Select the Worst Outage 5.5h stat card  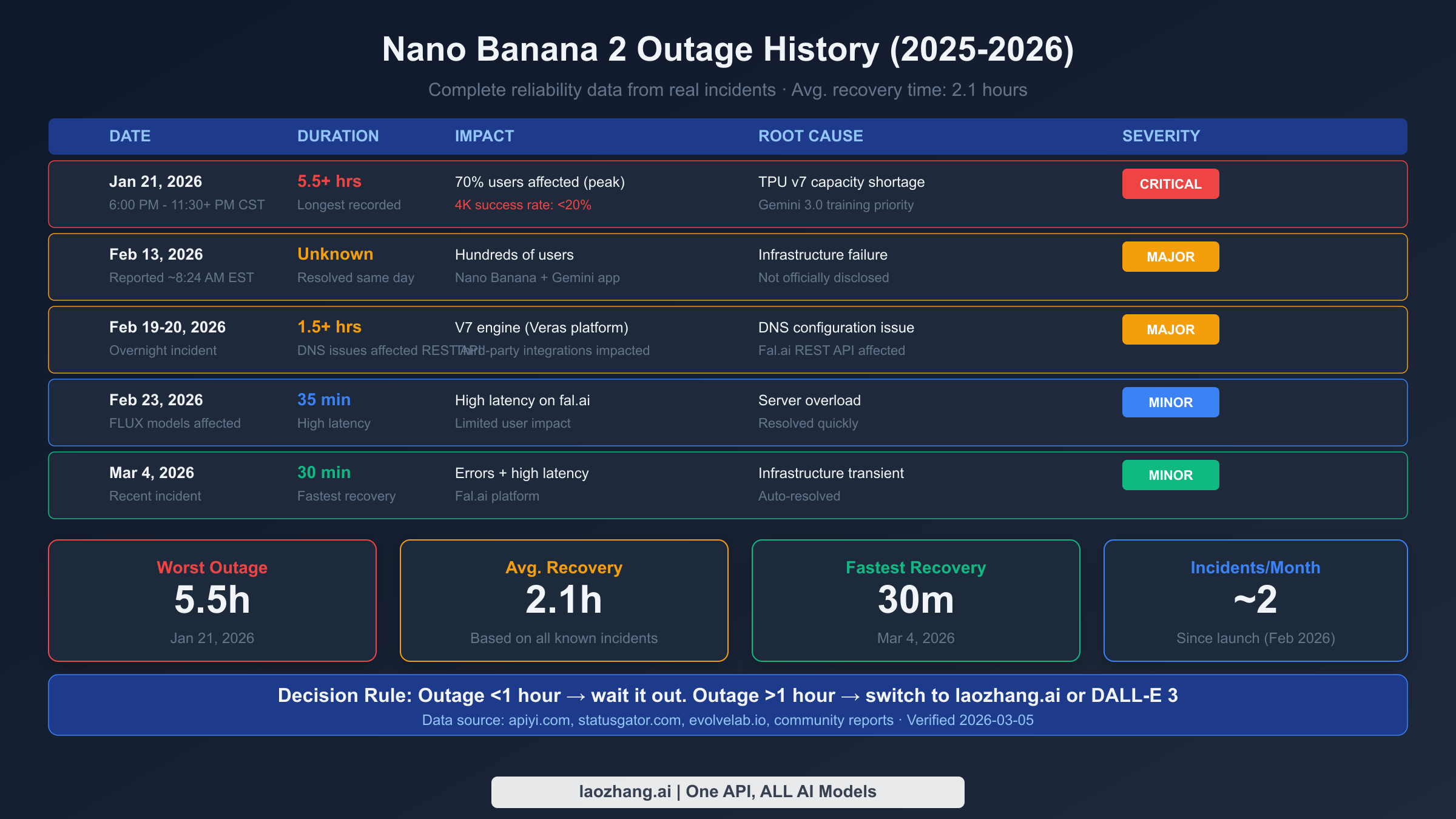[212, 601]
